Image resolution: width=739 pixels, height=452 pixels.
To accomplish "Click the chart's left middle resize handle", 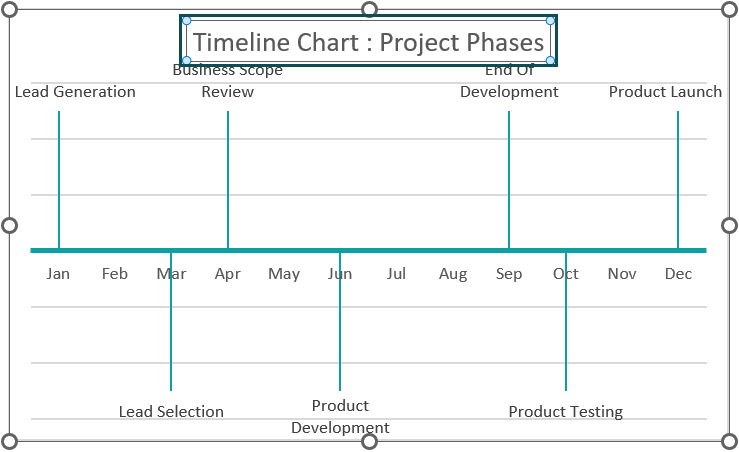I will (x=9, y=225).
